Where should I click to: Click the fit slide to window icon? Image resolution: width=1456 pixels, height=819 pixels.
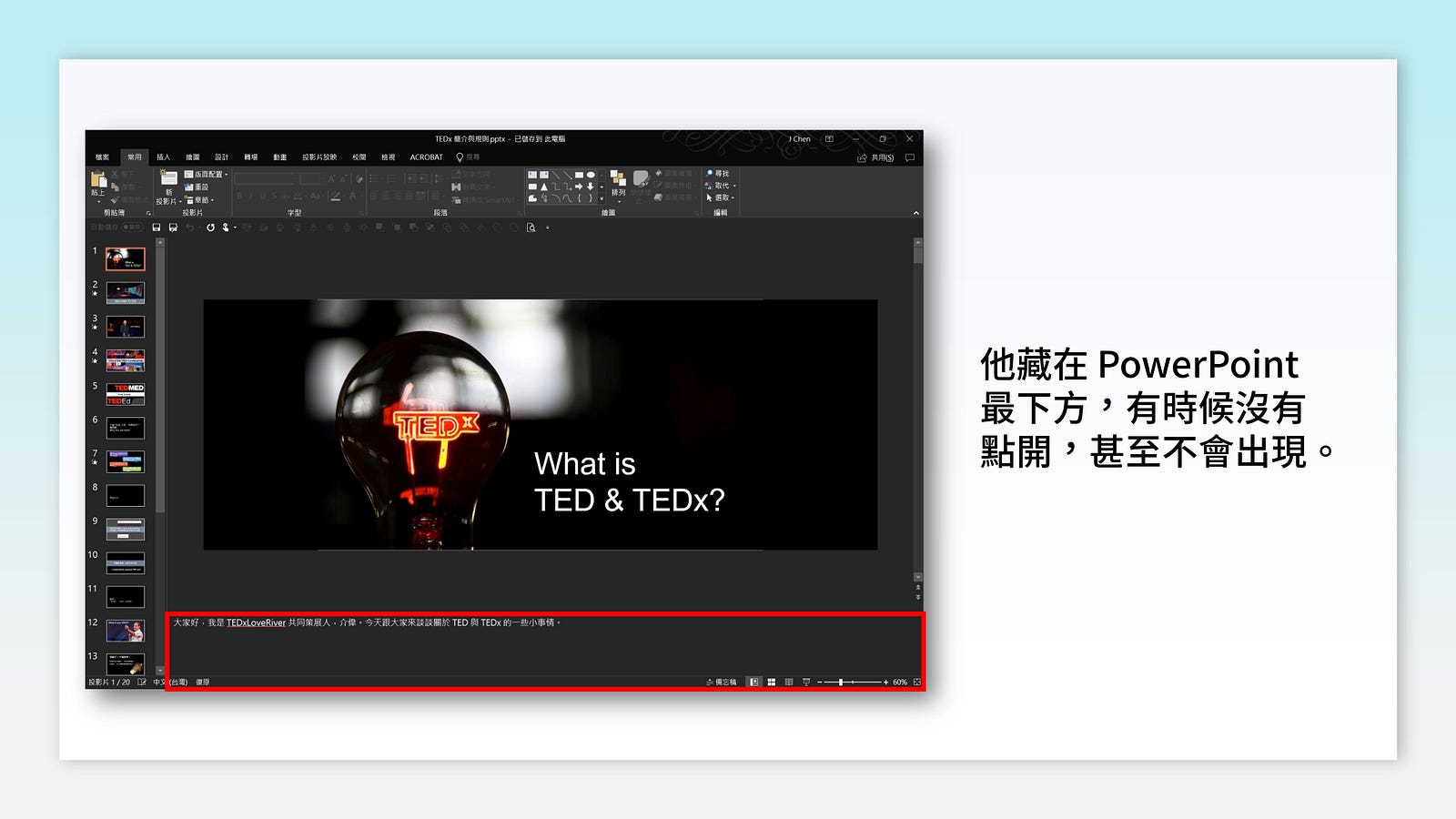pos(916,682)
